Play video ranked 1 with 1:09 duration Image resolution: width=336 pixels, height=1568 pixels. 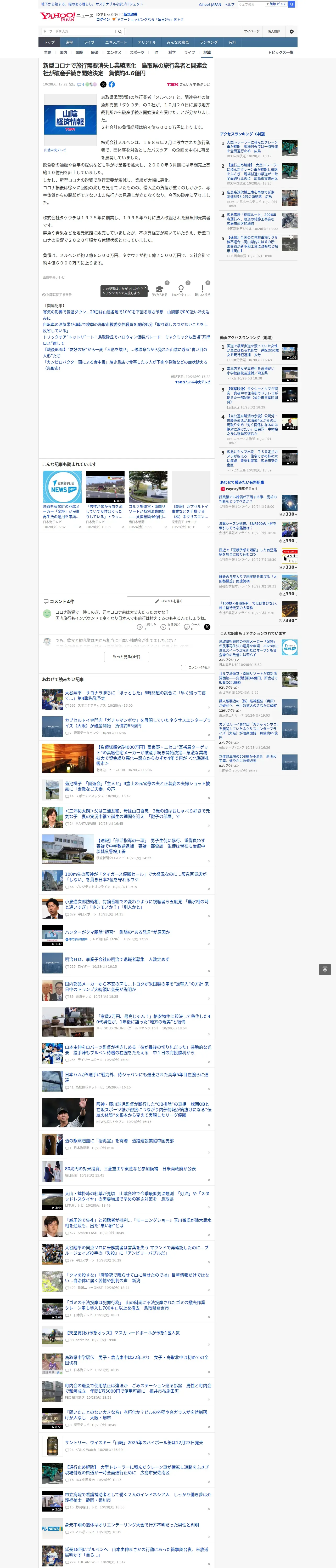click(290, 352)
